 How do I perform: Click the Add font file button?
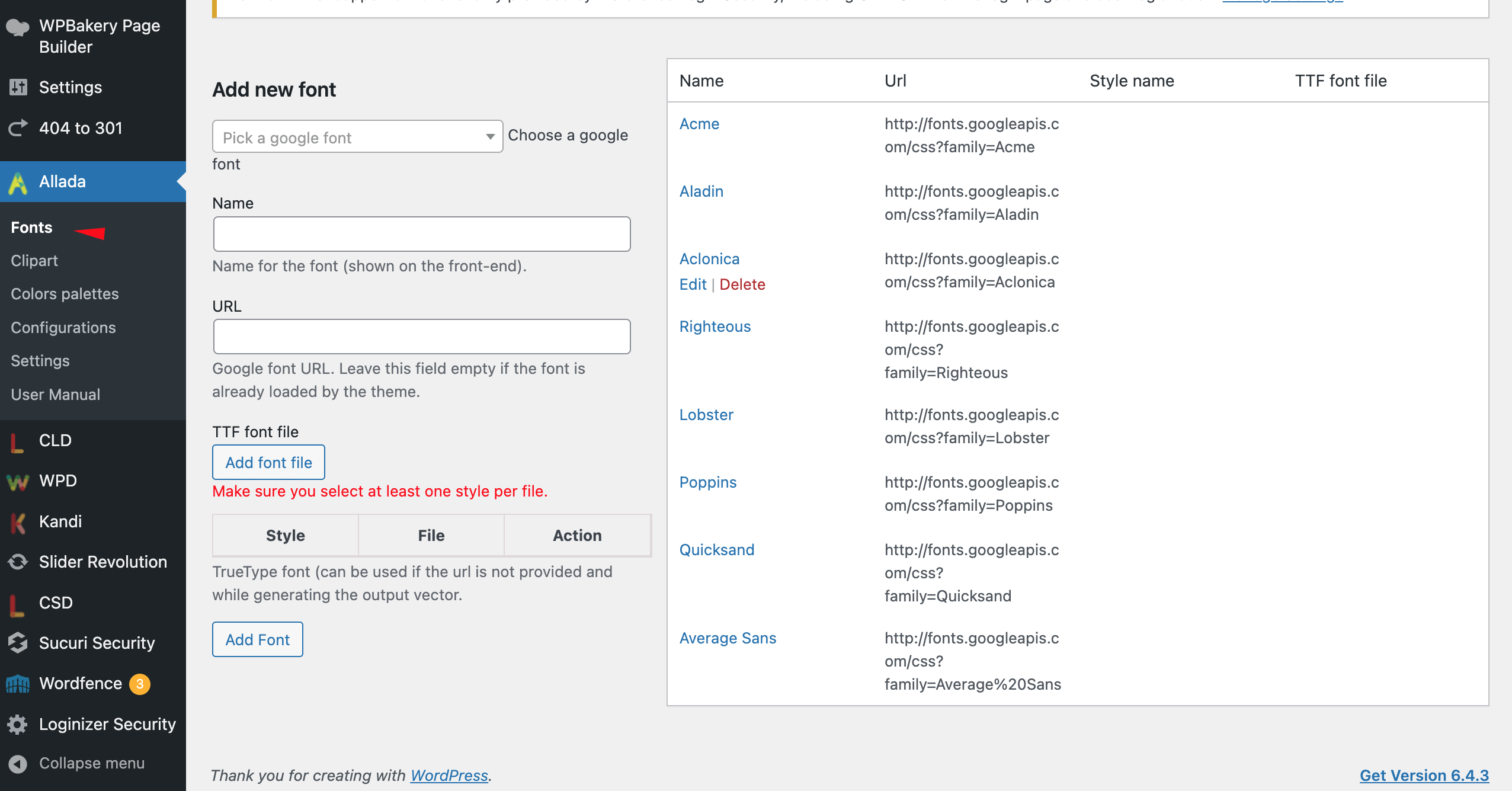point(268,462)
